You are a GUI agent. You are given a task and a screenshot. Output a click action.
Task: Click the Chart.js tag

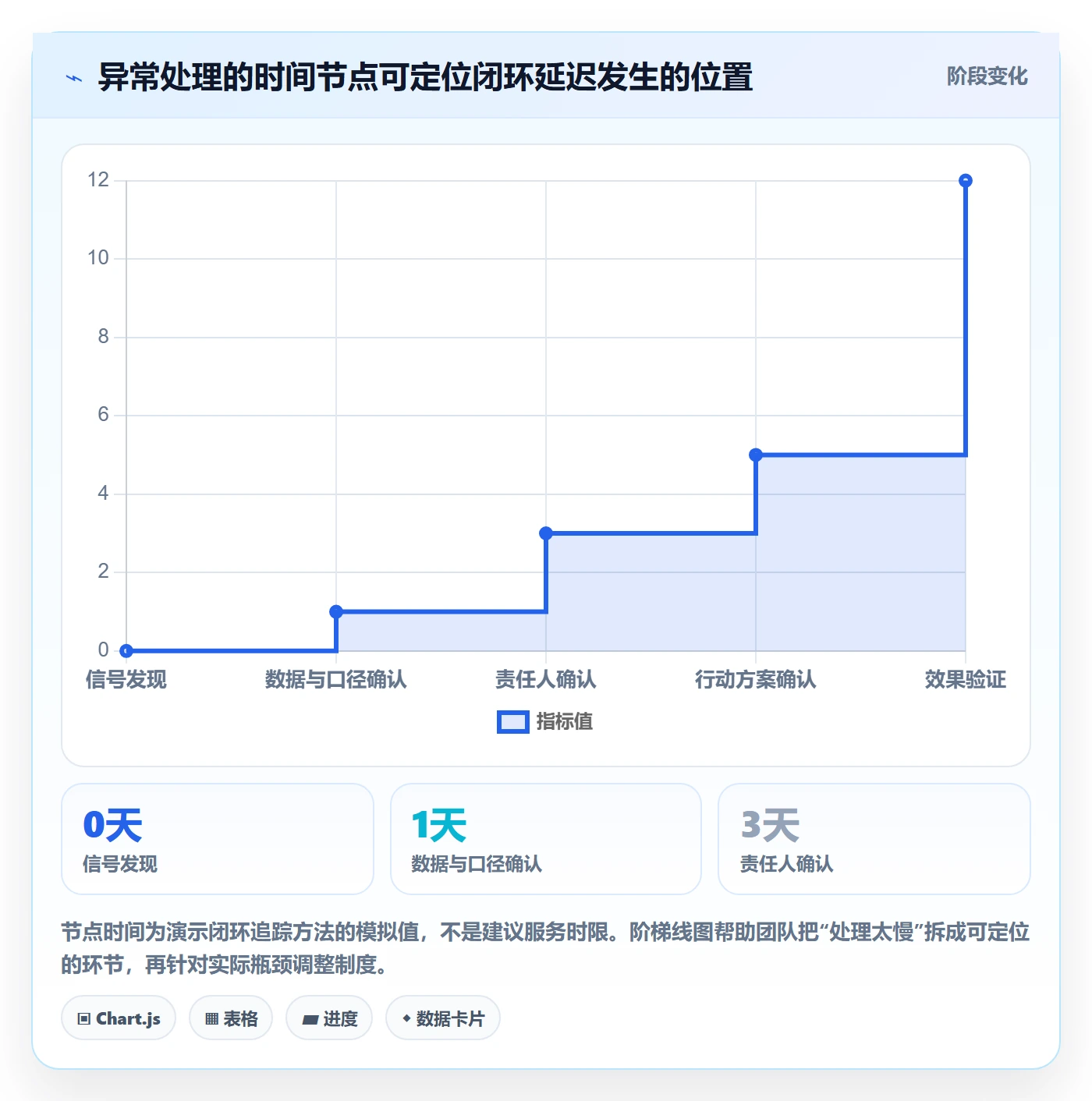click(x=119, y=1018)
